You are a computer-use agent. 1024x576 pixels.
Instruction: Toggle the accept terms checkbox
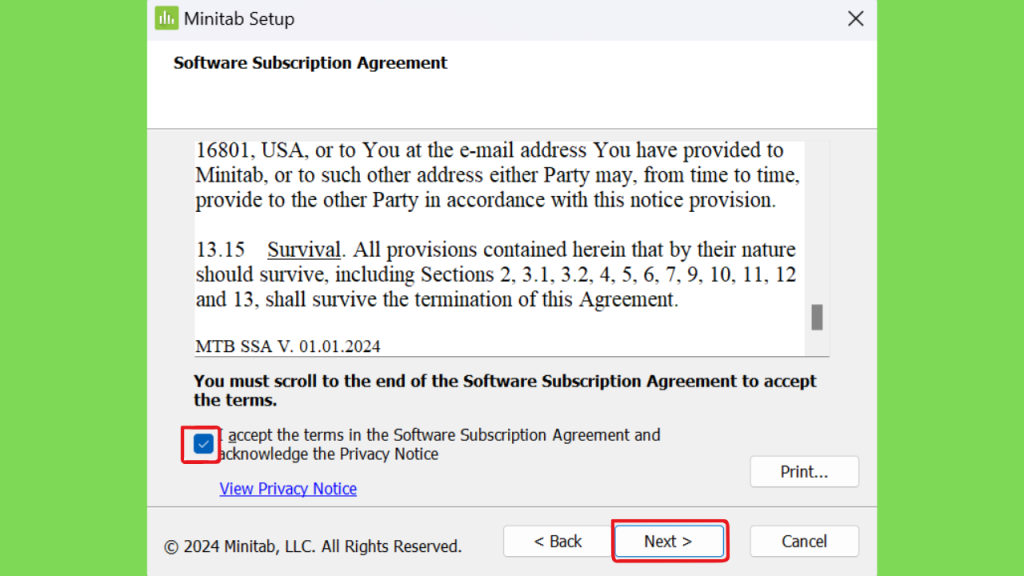pos(203,444)
